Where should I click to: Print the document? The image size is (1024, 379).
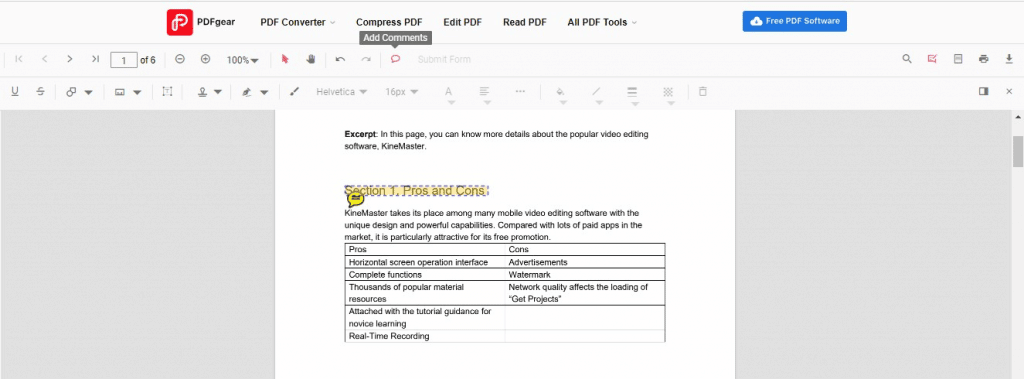click(x=984, y=59)
